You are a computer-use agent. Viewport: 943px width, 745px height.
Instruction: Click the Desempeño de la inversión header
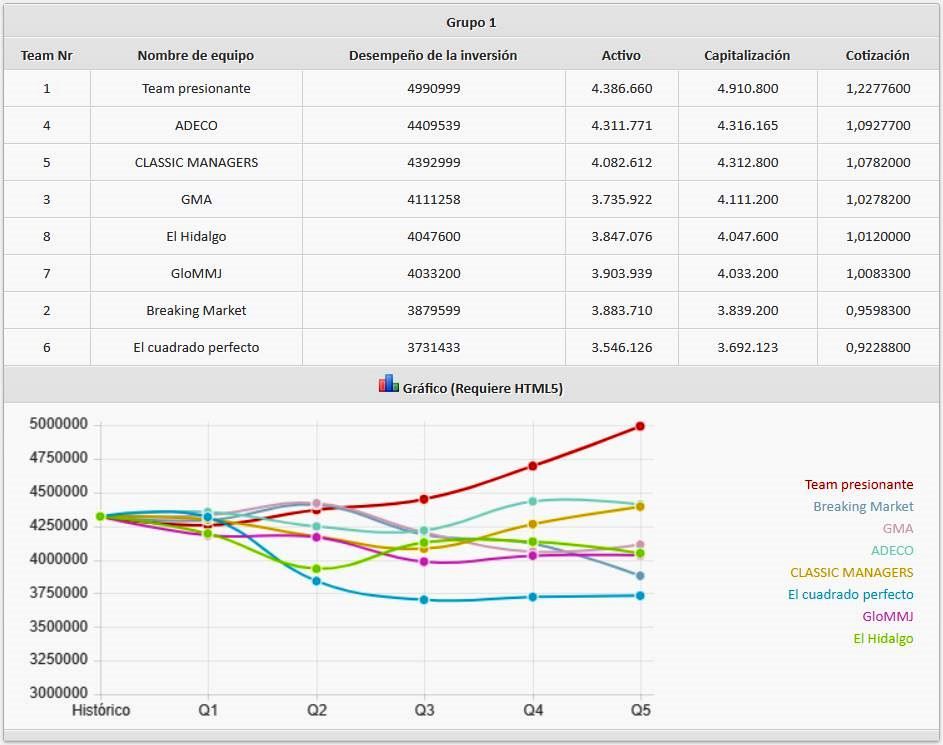(x=433, y=55)
